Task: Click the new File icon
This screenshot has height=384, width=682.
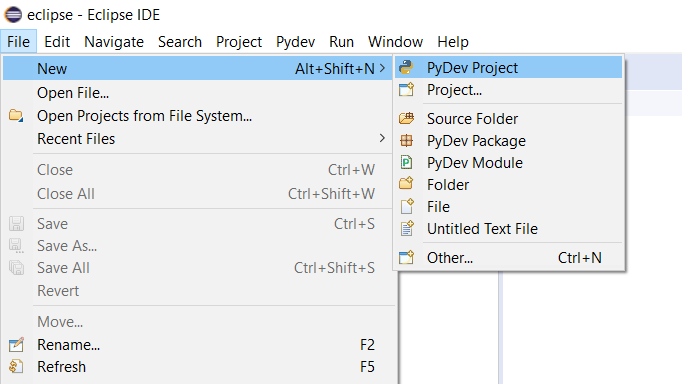Action: (x=407, y=206)
